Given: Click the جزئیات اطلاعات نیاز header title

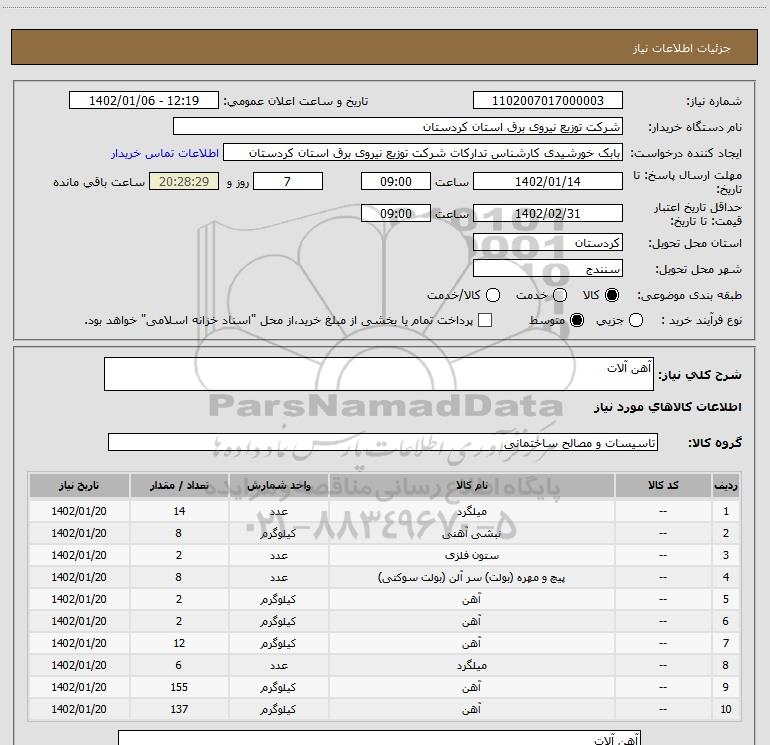Looking at the screenshot, I should pos(682,48).
